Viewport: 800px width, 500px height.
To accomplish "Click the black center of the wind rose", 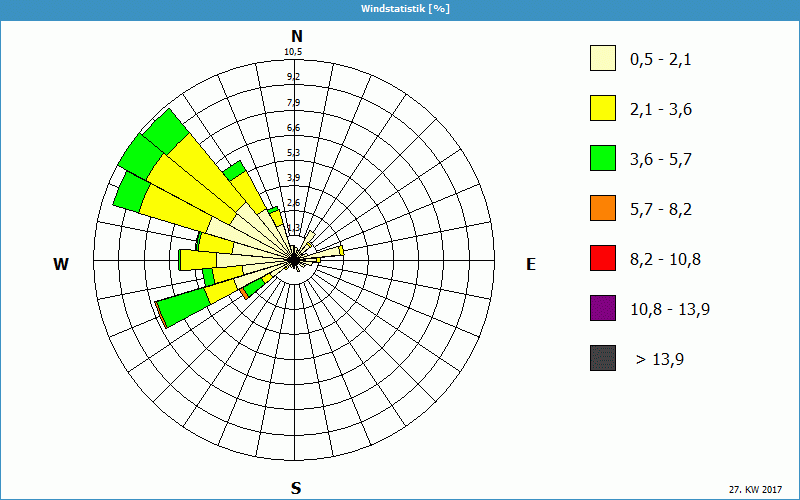I will click(294, 260).
